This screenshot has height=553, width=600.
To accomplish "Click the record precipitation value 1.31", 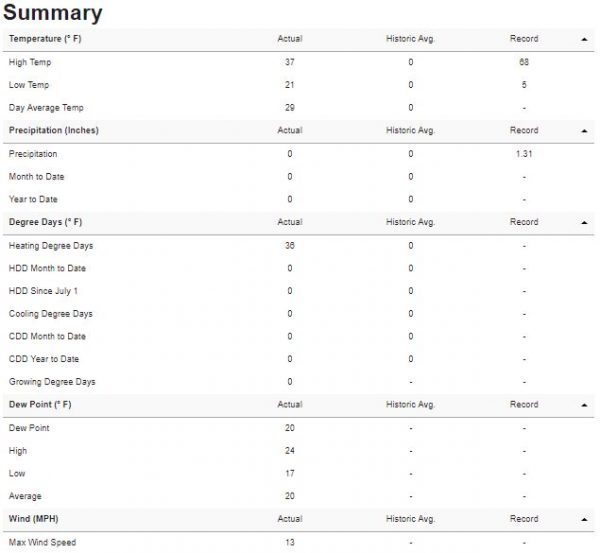I will coord(524,154).
